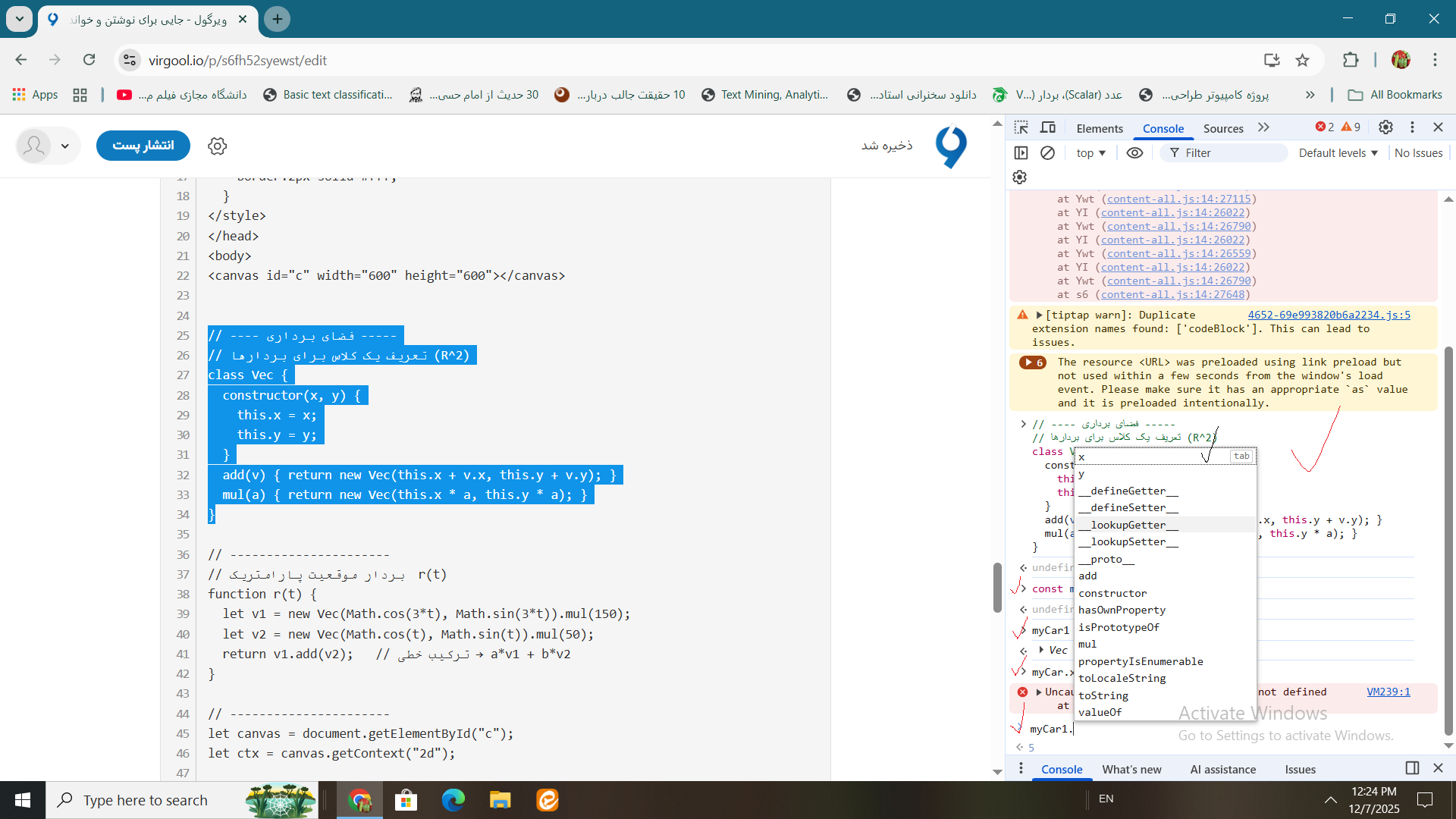This screenshot has height=819, width=1456.
Task: Toggle live expression eye icon
Action: click(1134, 153)
